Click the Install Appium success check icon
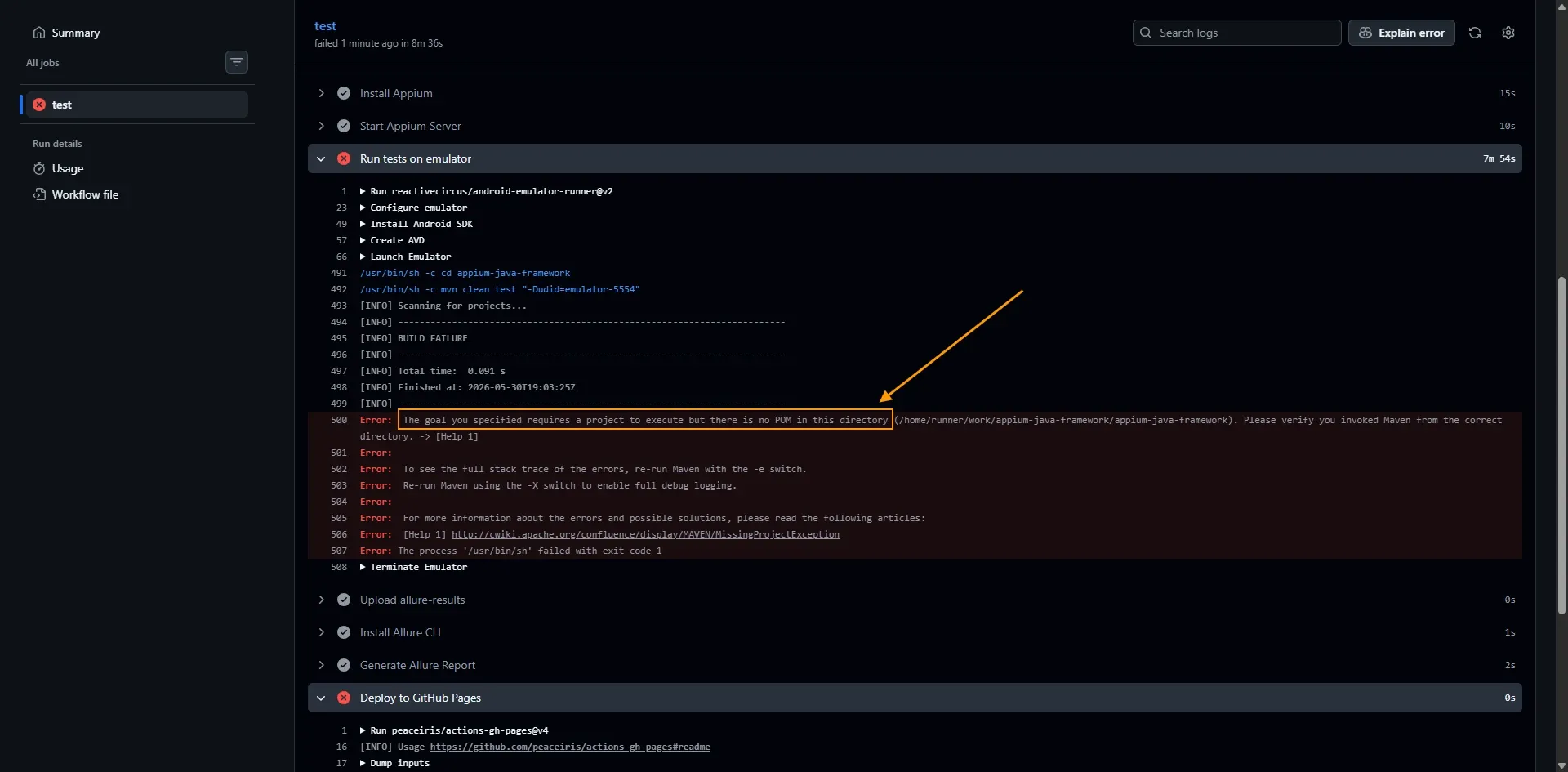 tap(344, 93)
